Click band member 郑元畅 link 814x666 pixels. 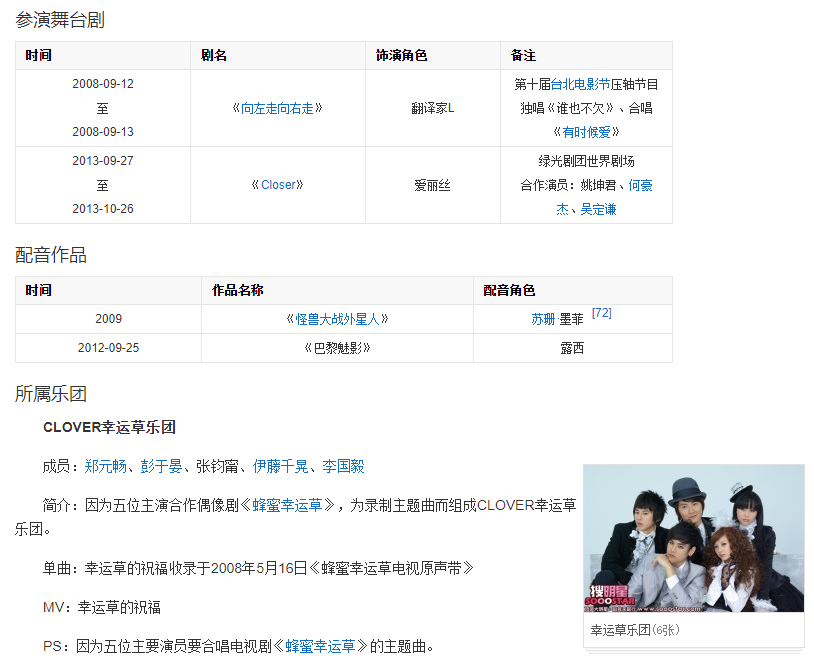[105, 466]
